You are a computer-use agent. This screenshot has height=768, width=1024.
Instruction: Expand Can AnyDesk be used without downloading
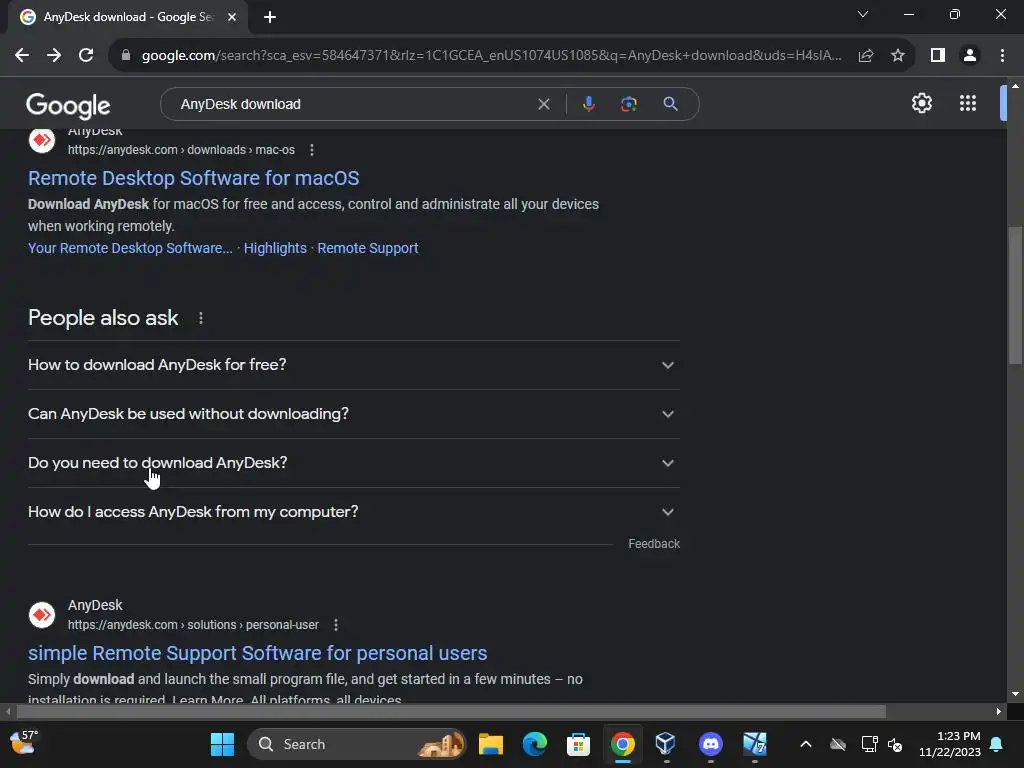353,414
